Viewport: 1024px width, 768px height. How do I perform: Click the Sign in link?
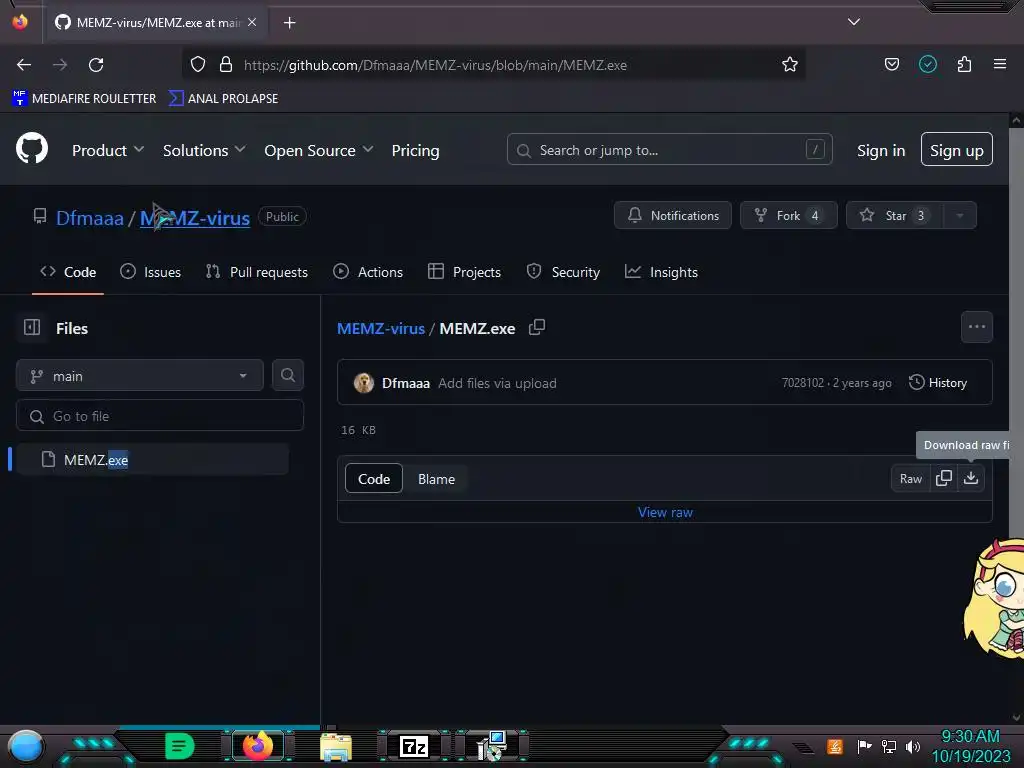pos(881,150)
